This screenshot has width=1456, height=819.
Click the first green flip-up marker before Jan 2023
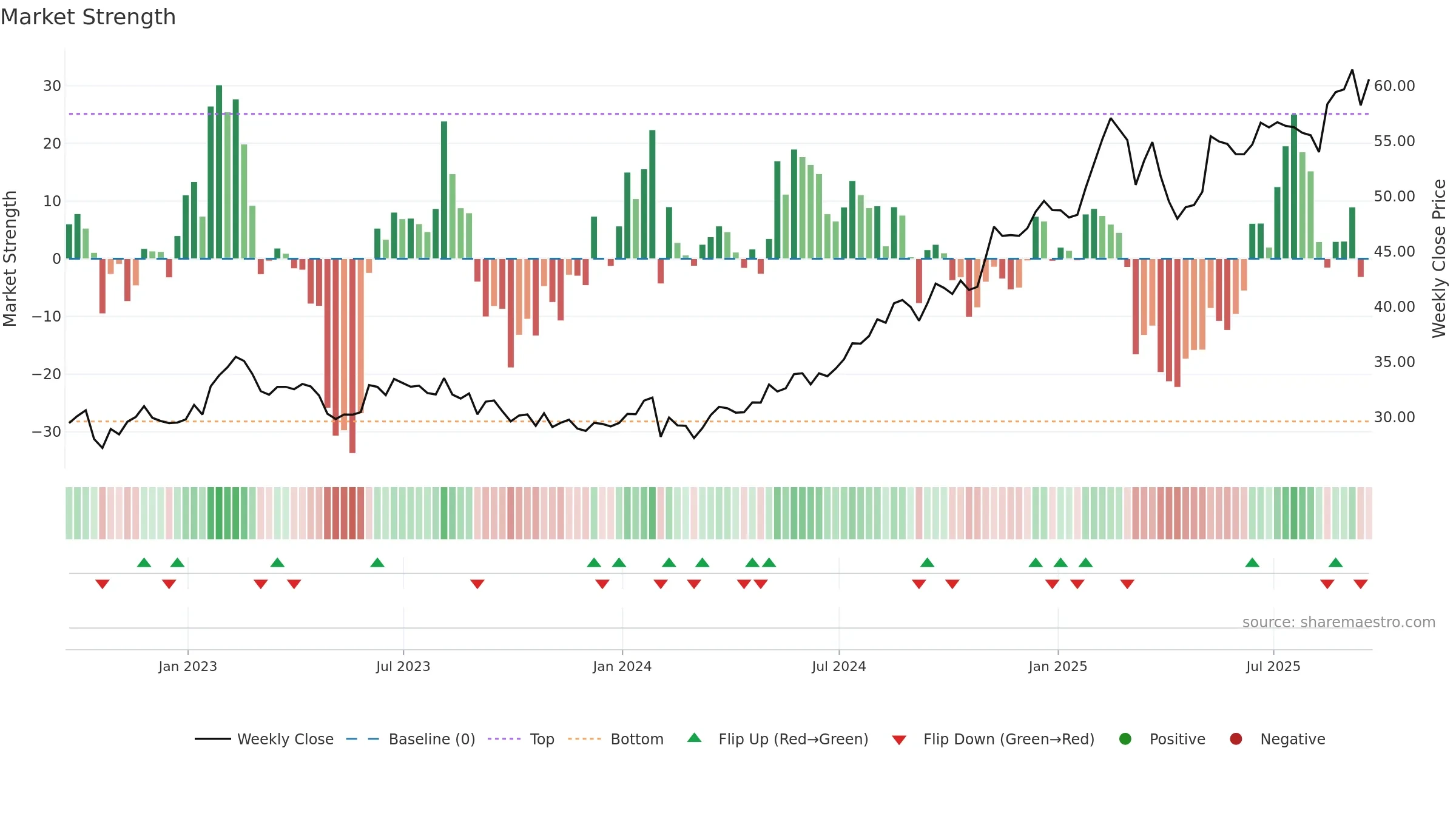(144, 562)
